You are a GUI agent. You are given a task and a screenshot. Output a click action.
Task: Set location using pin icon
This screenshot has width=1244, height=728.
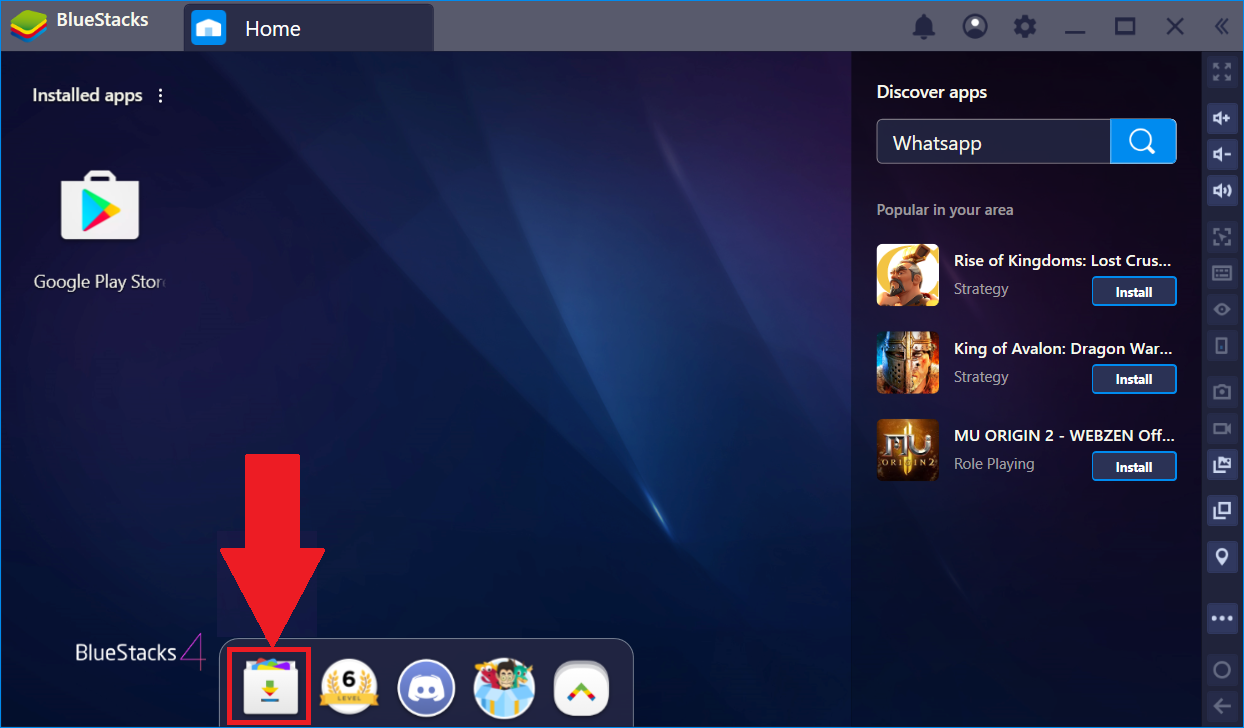1222,556
